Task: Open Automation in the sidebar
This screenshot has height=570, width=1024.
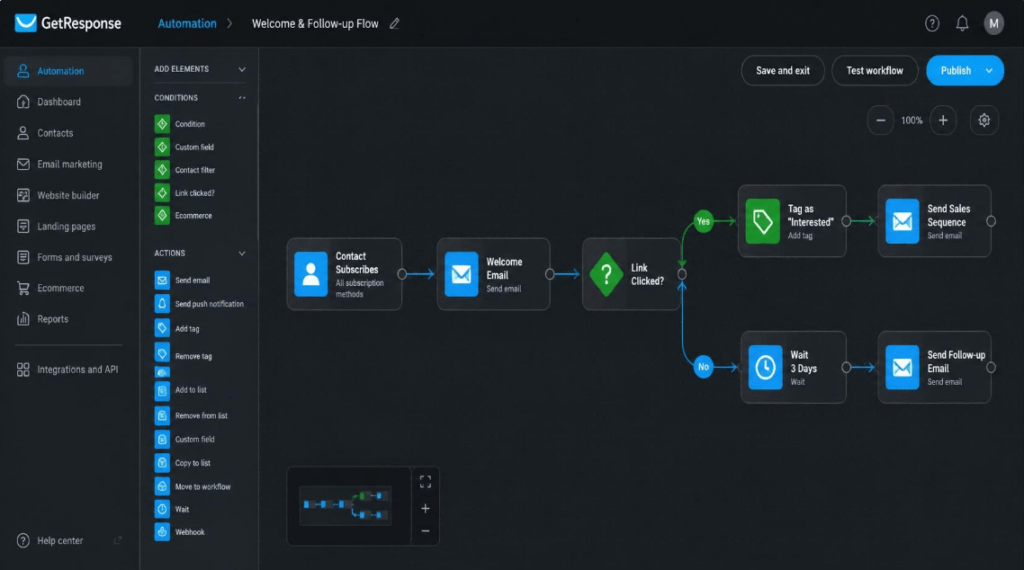Action: click(68, 71)
